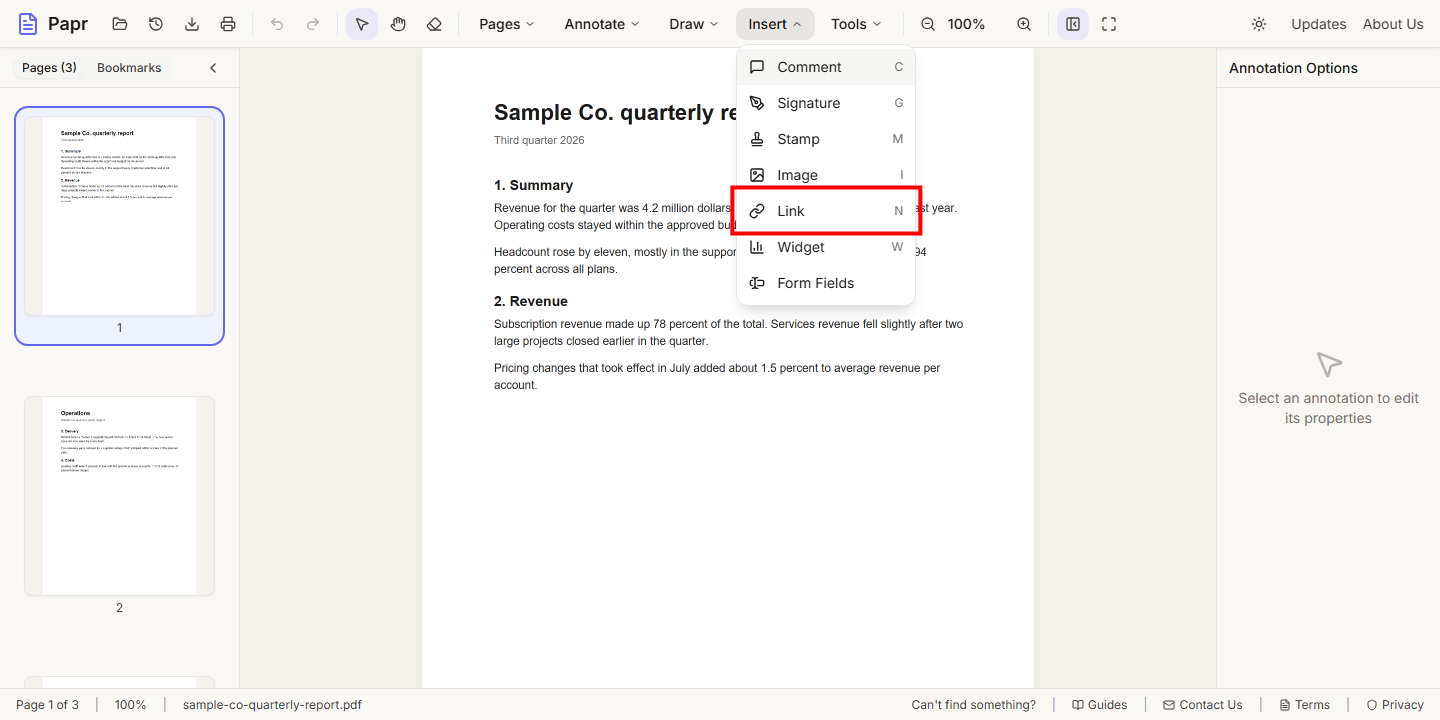Open version history clock icon

156,24
